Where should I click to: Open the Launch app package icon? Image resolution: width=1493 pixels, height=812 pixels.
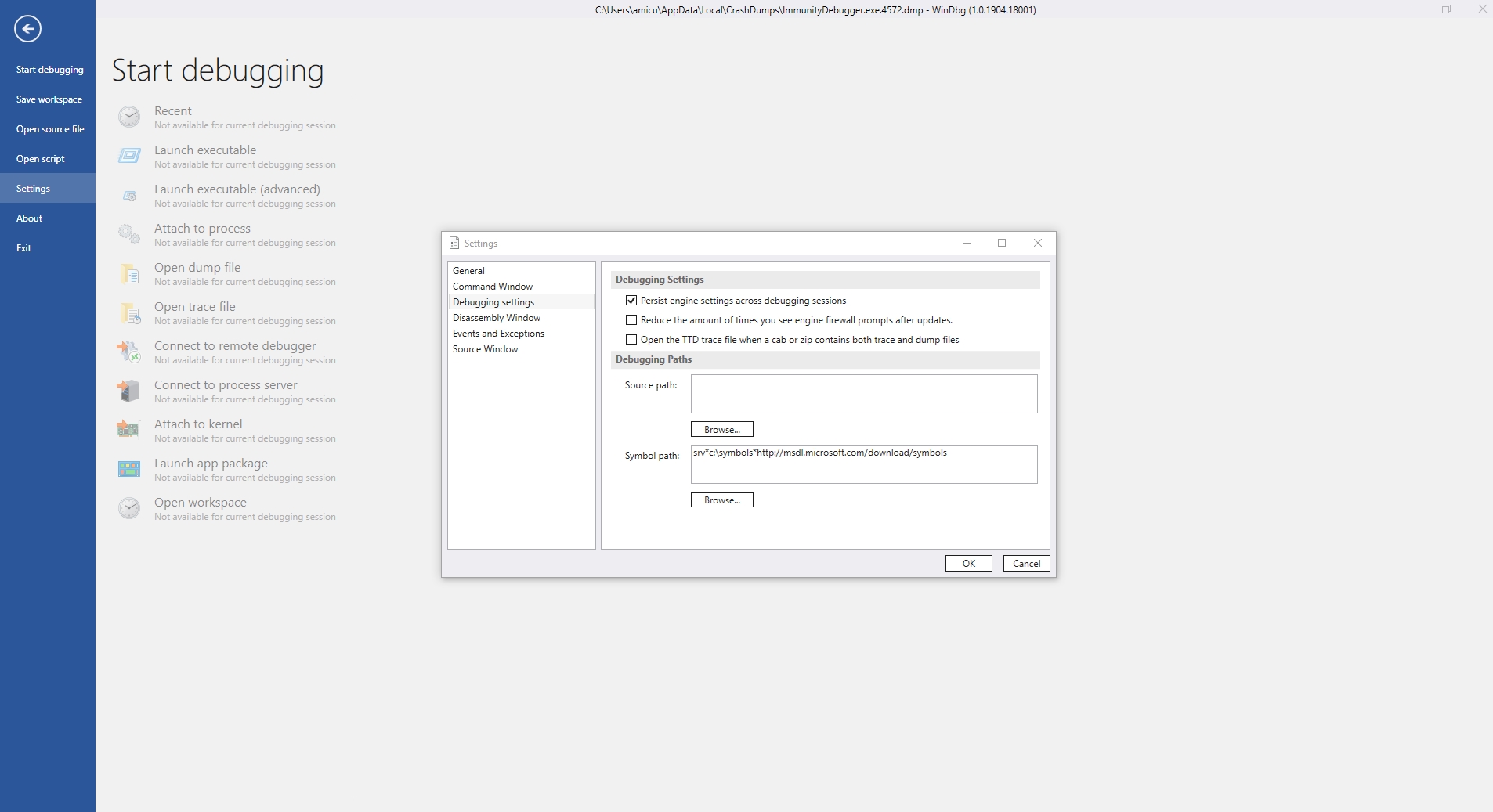(129, 468)
